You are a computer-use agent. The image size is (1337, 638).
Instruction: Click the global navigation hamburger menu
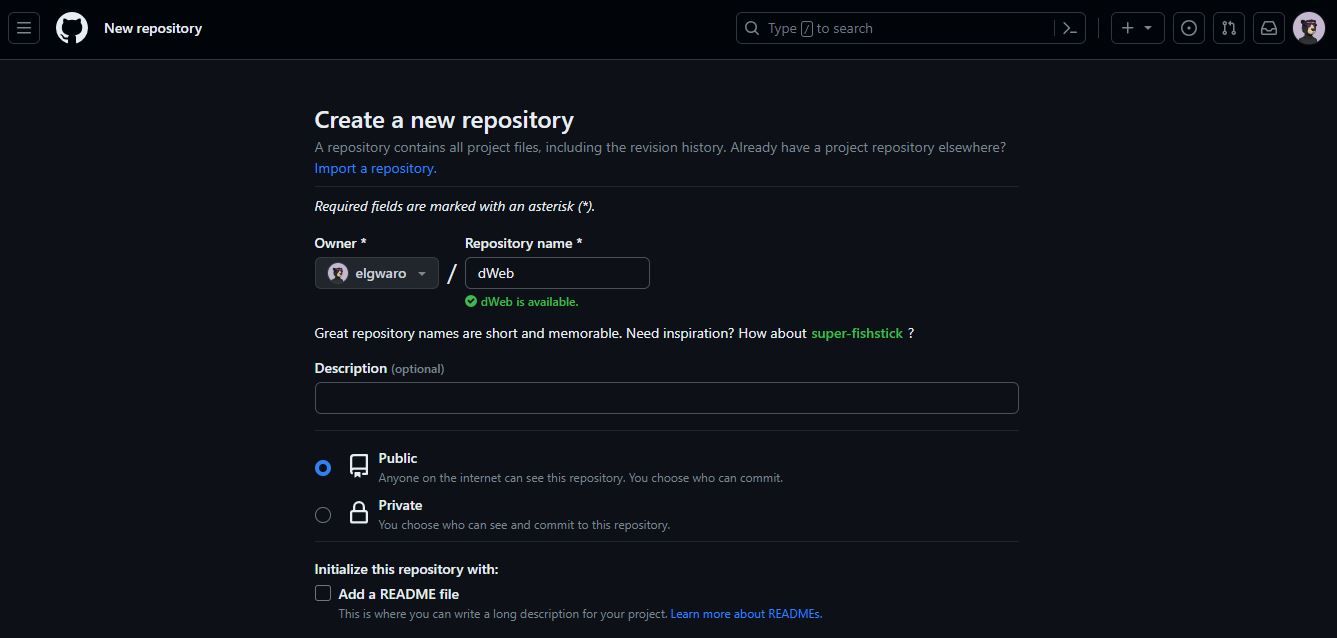pos(24,27)
